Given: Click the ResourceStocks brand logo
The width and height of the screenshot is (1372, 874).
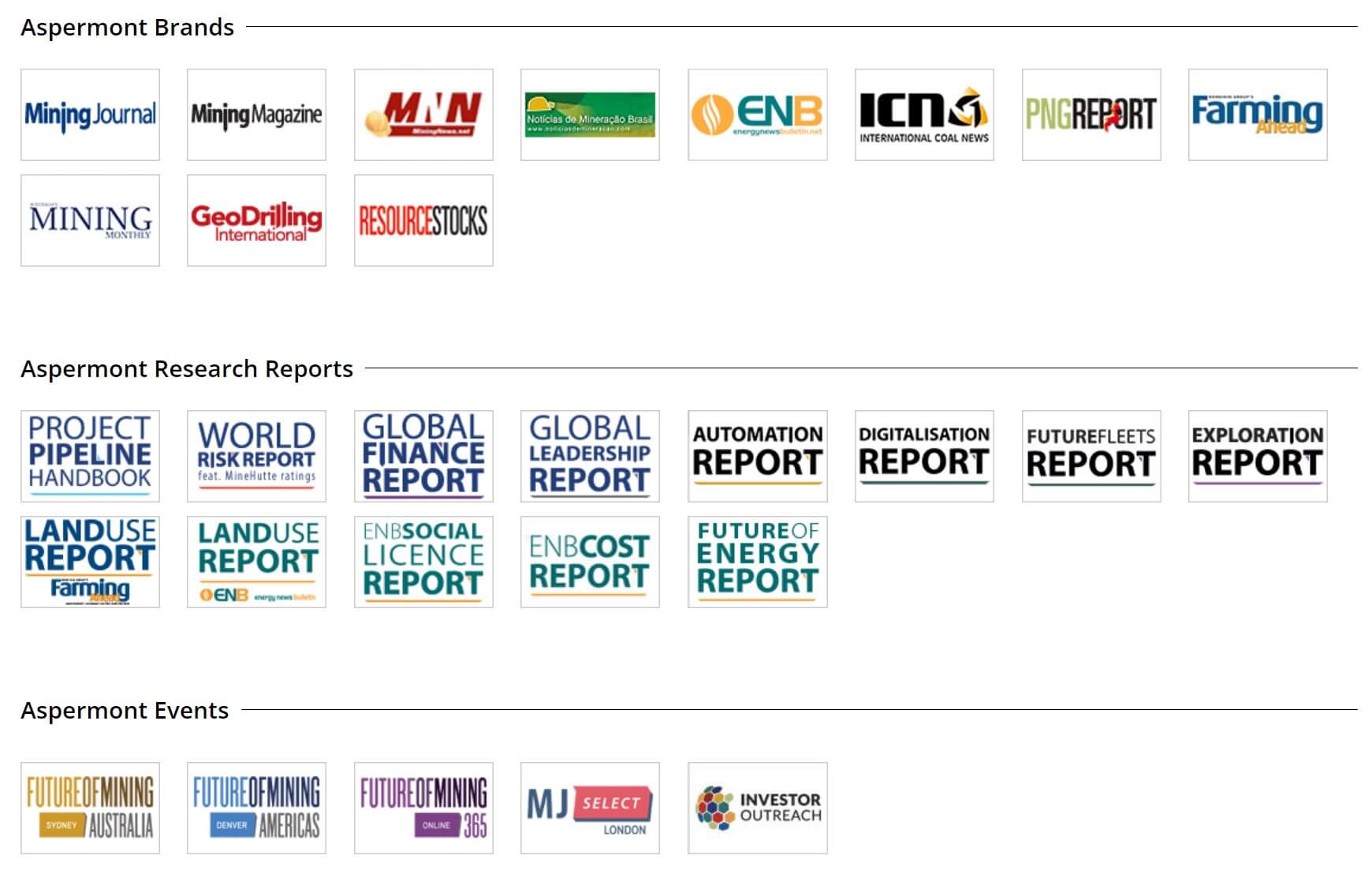Looking at the screenshot, I should click(423, 220).
